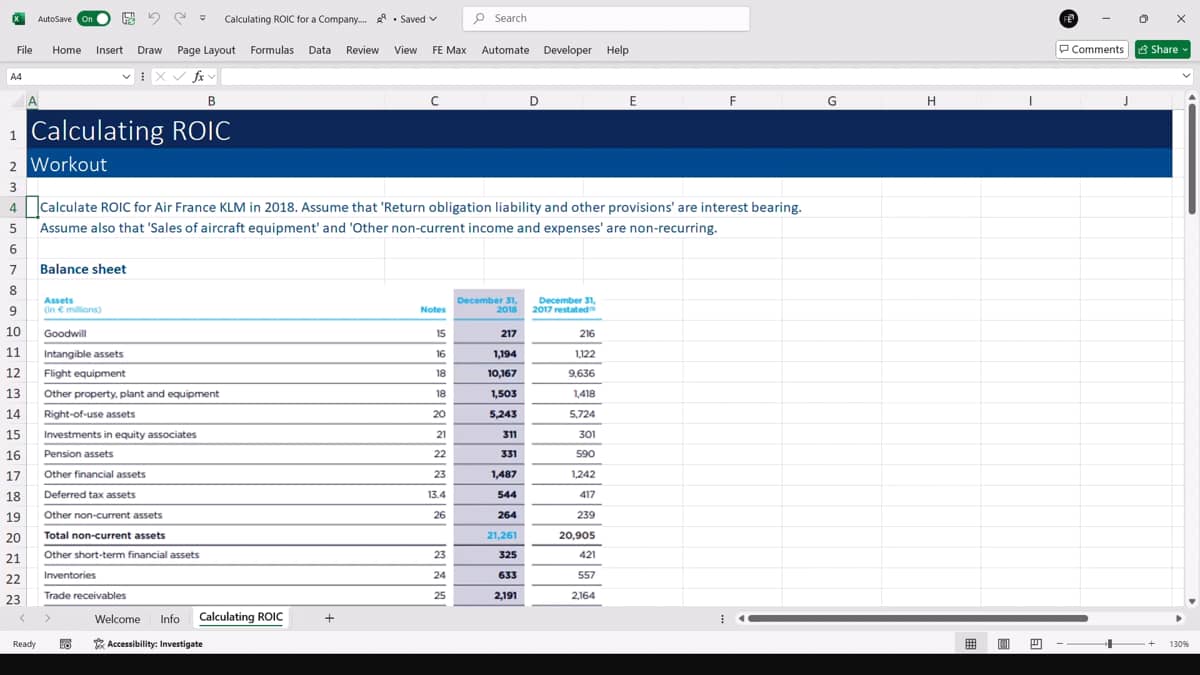1200x675 pixels.
Task: Click the Share button
Action: (x=1164, y=50)
